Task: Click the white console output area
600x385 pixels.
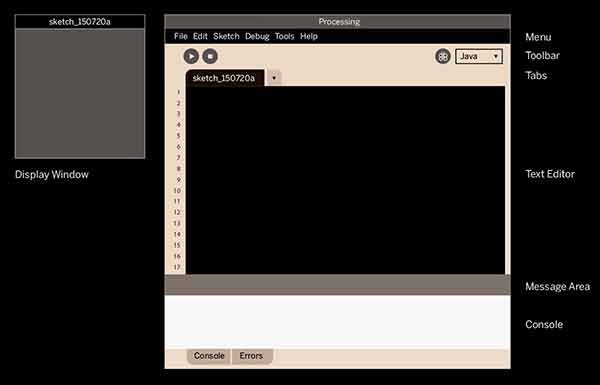Action: coord(338,321)
